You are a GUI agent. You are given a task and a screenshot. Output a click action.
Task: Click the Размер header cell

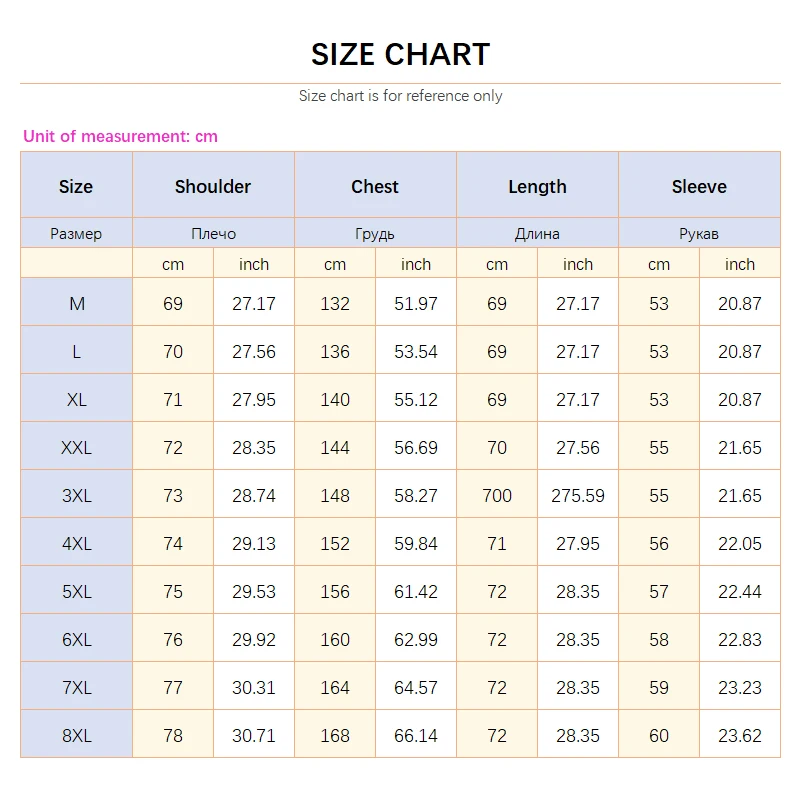pyautogui.click(x=76, y=233)
